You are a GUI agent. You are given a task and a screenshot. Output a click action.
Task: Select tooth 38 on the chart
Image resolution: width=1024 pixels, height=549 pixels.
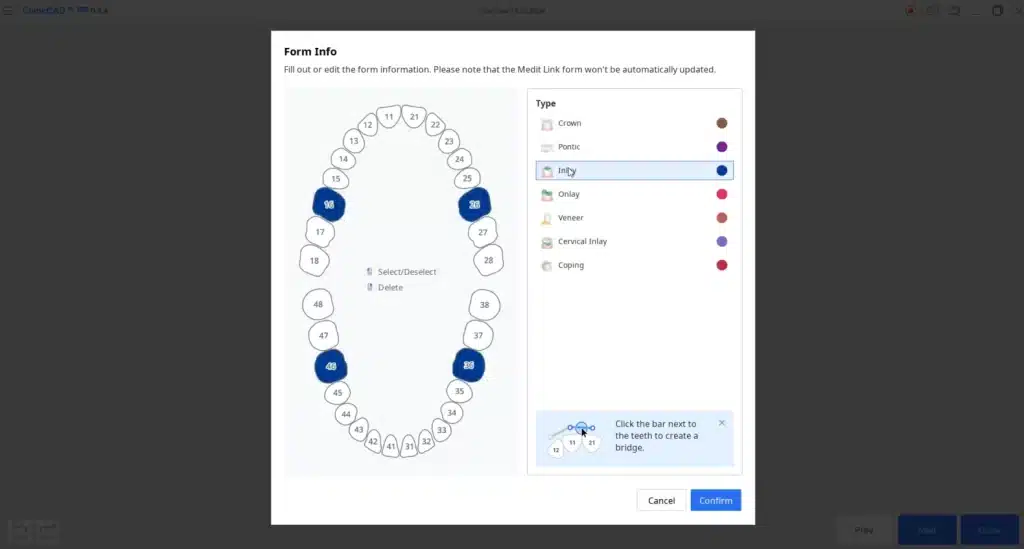pos(485,305)
